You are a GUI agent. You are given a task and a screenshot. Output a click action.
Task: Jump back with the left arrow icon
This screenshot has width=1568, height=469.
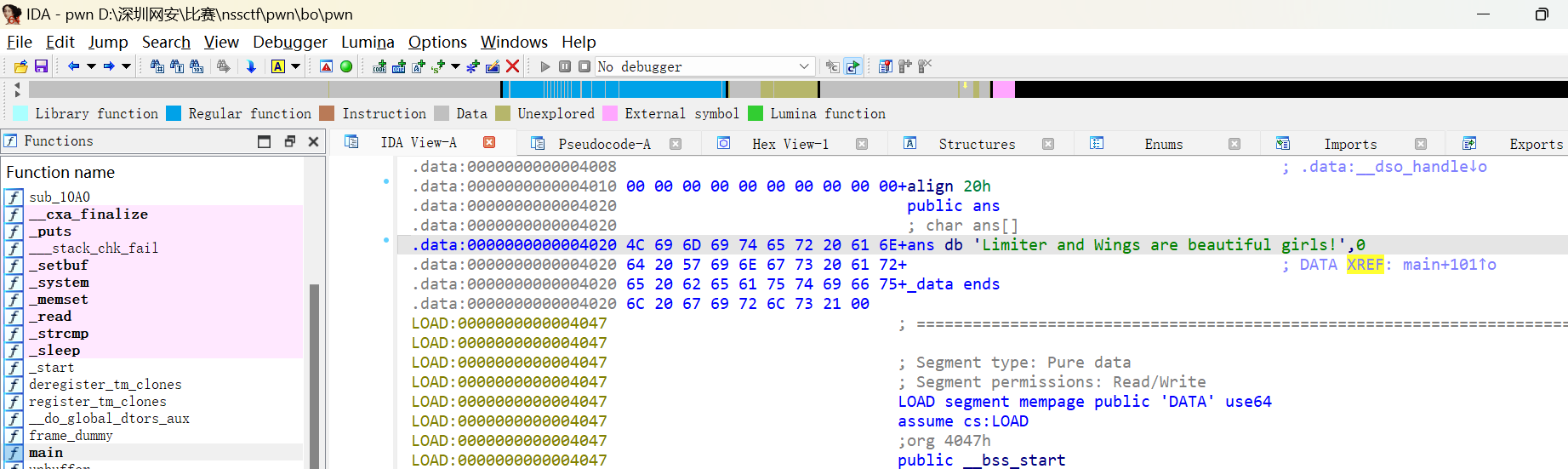73,66
